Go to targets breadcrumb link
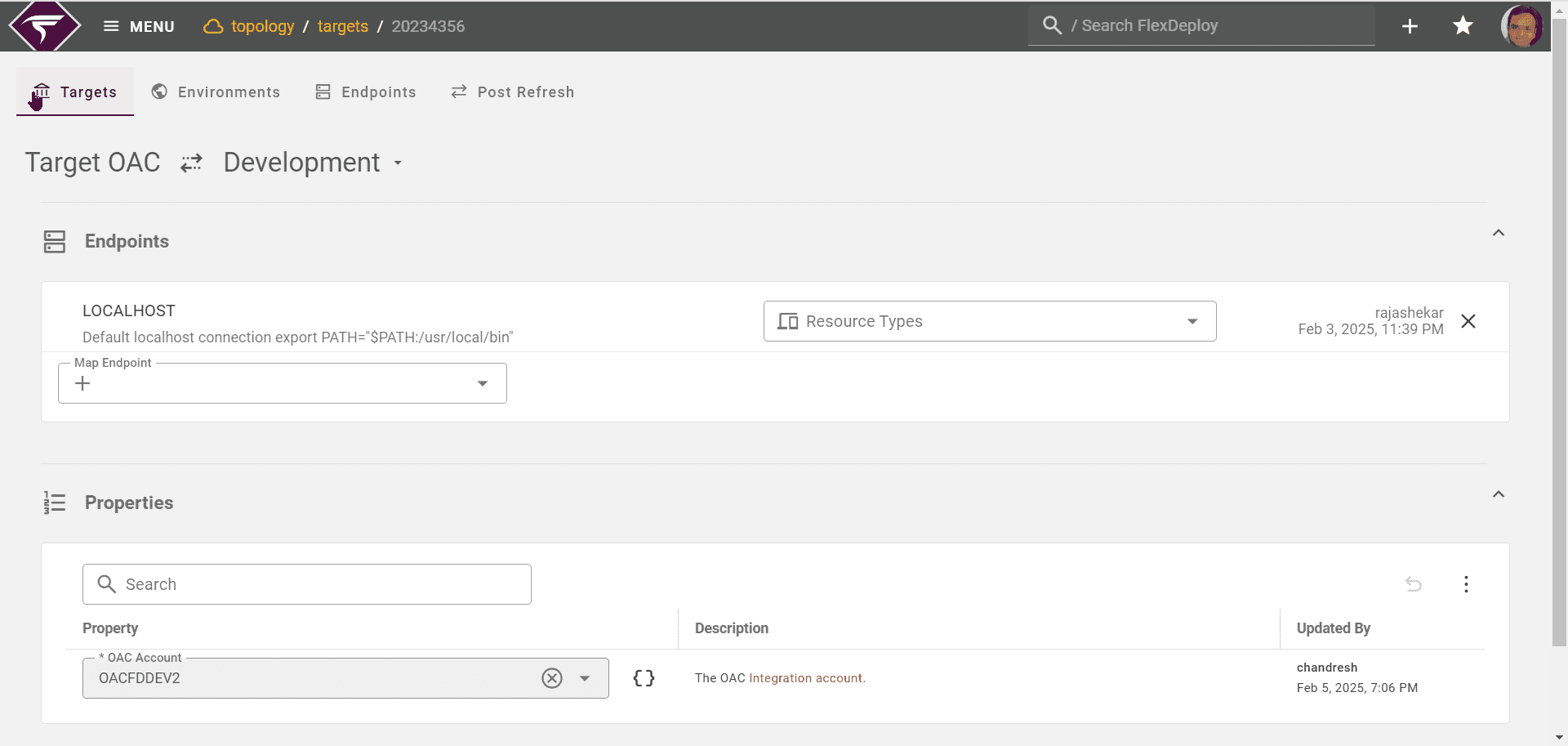The width and height of the screenshot is (1568, 746). tap(343, 26)
